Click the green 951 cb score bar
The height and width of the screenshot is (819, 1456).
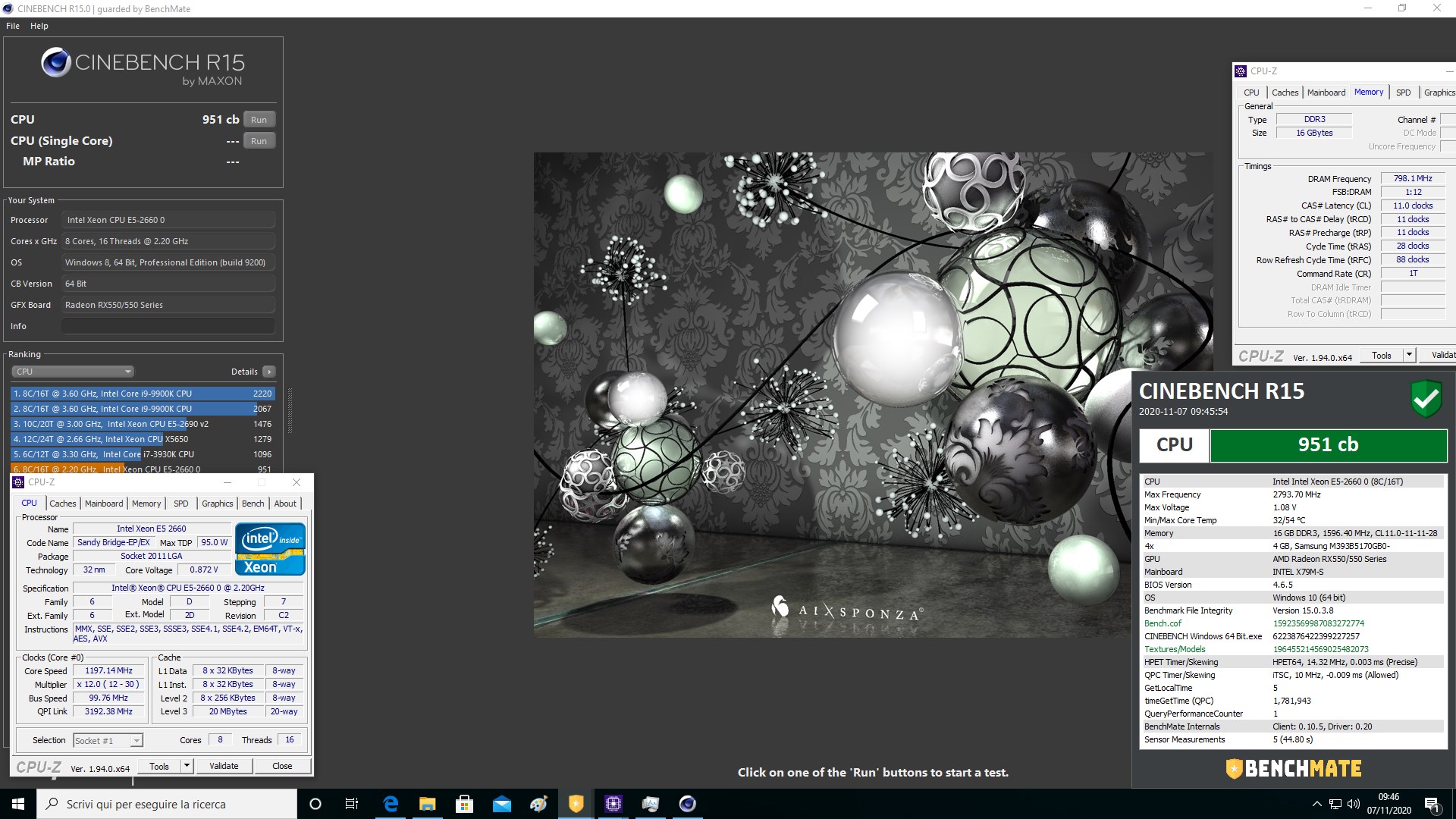[1328, 445]
